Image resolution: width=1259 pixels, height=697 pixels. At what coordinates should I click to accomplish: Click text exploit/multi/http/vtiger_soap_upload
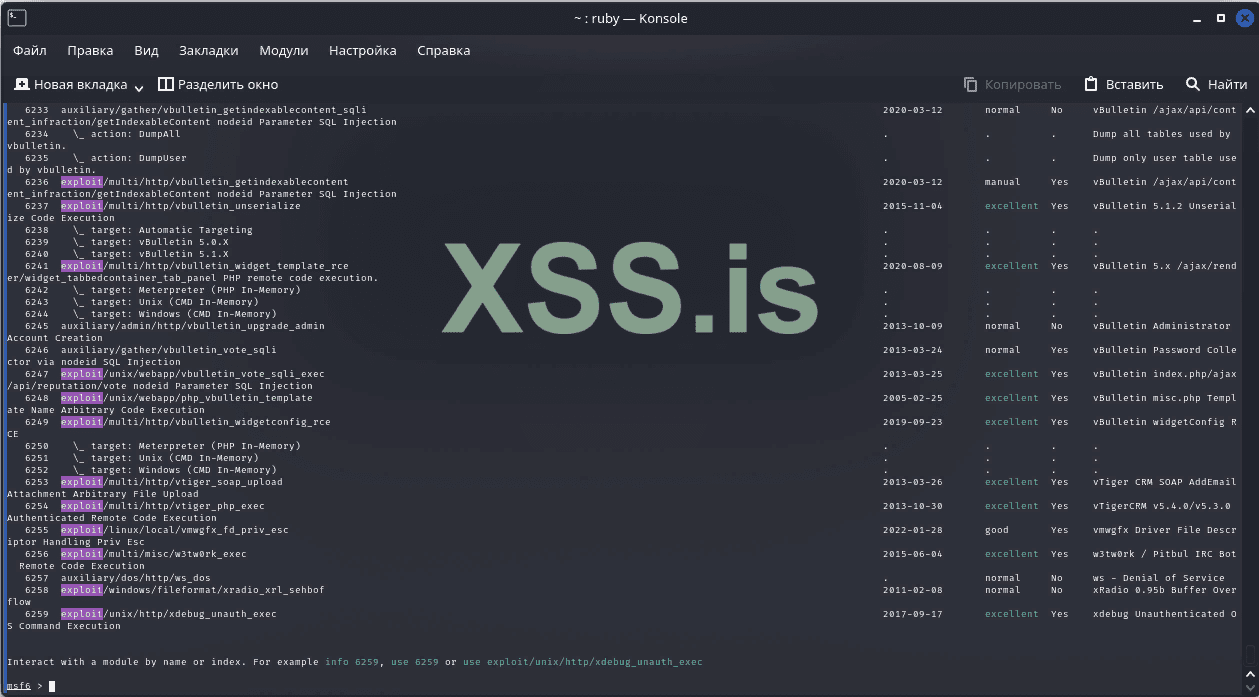coord(172,482)
